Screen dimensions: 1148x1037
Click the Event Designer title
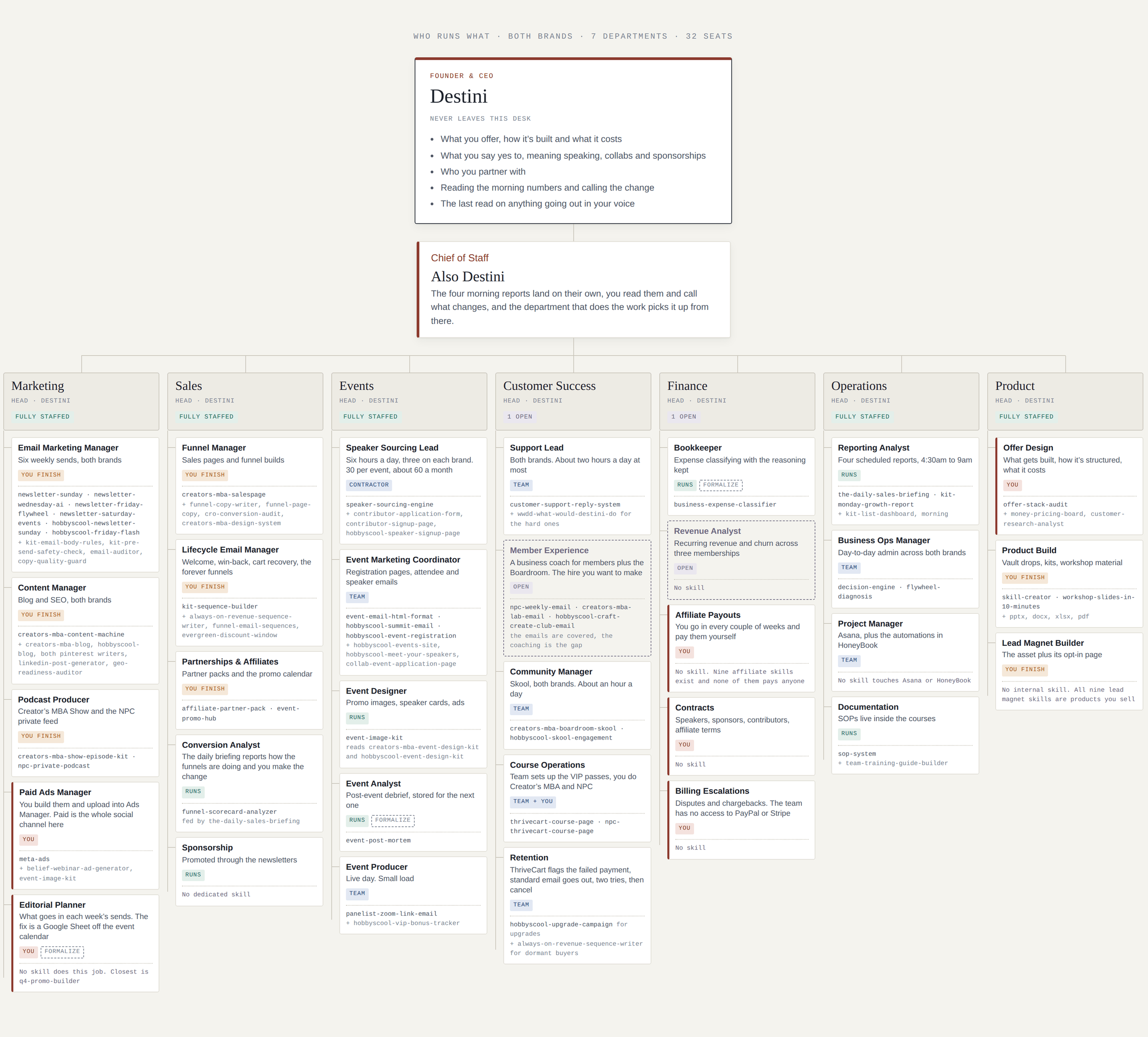(x=377, y=691)
